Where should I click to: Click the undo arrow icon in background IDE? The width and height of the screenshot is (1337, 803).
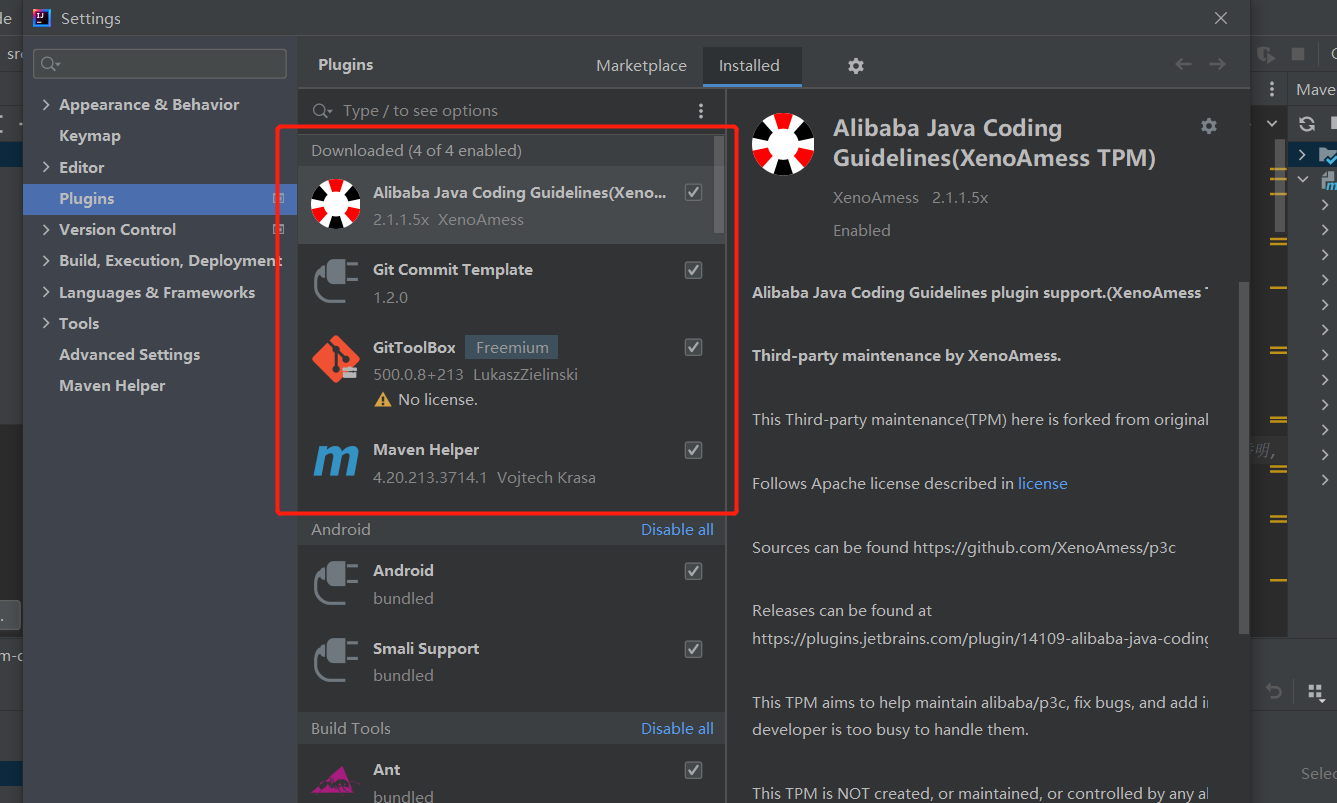click(1274, 691)
